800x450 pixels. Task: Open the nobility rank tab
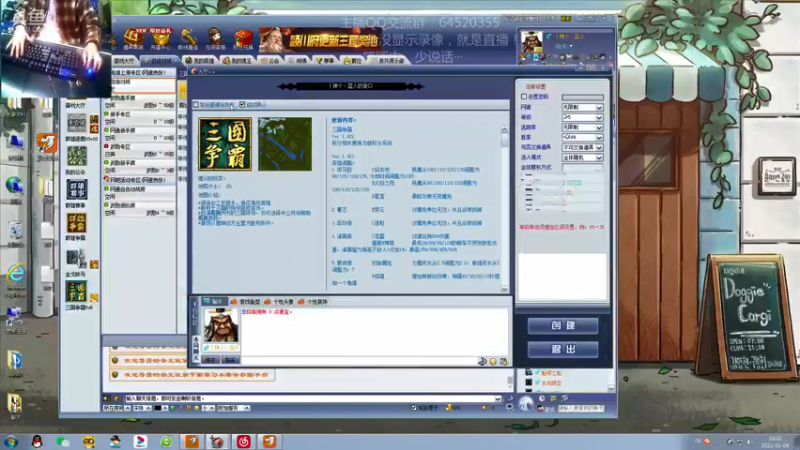352,61
